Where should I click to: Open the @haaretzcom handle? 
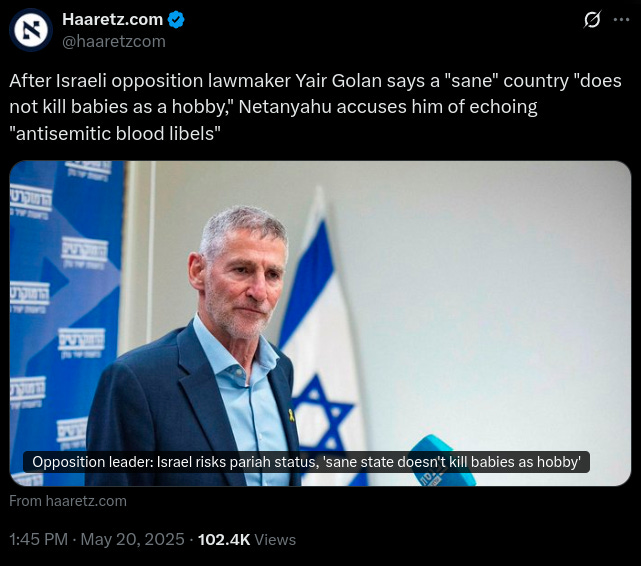point(114,41)
